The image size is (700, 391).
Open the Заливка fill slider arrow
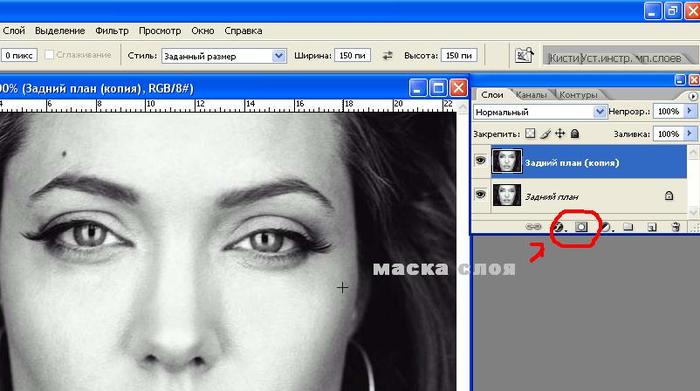click(x=690, y=133)
